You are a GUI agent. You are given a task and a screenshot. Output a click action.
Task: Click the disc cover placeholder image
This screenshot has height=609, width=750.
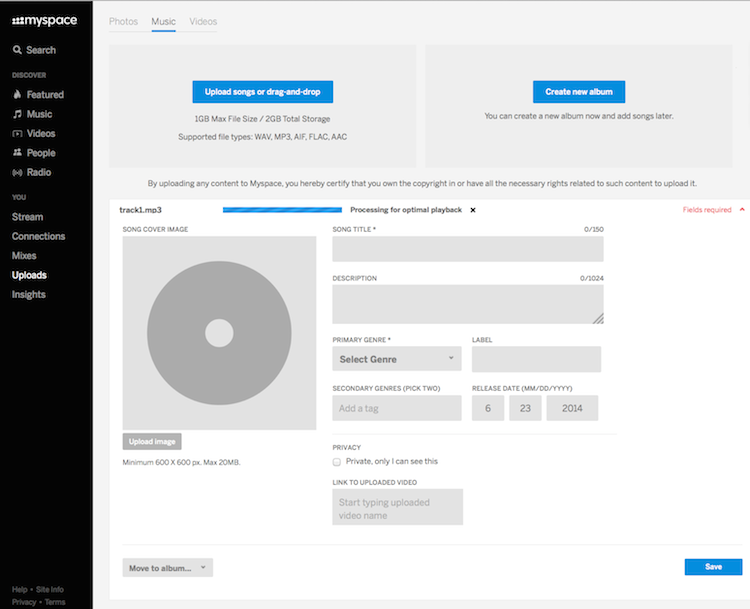tap(219, 333)
